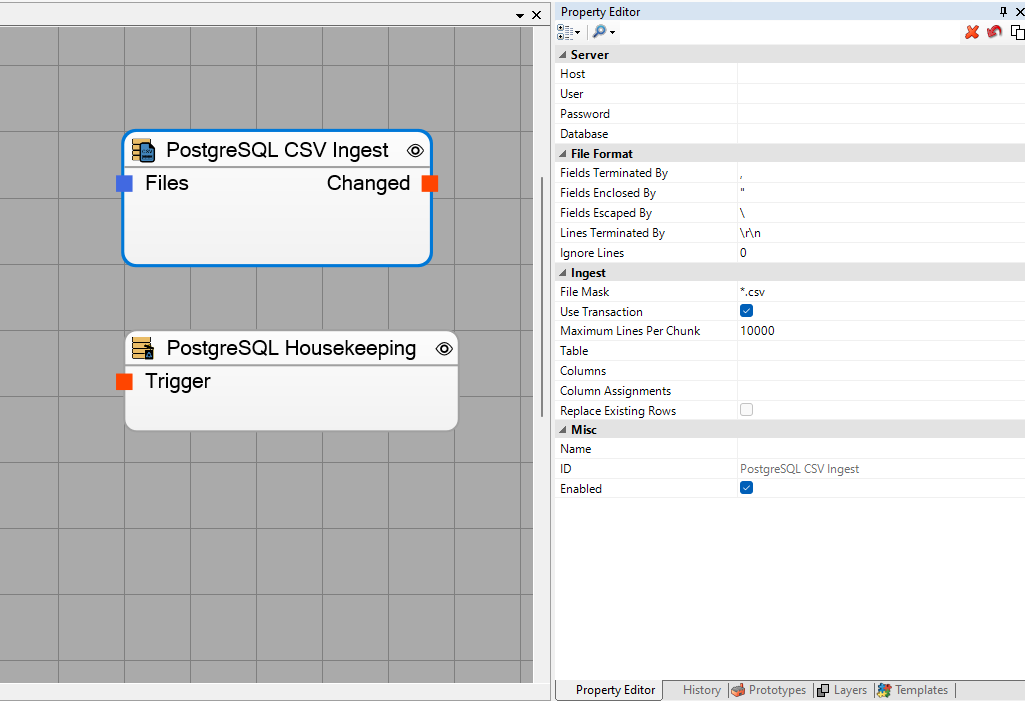This screenshot has width=1025, height=701.
Task: Select the PostgreSQL CSV Ingest node title
Action: point(277,150)
